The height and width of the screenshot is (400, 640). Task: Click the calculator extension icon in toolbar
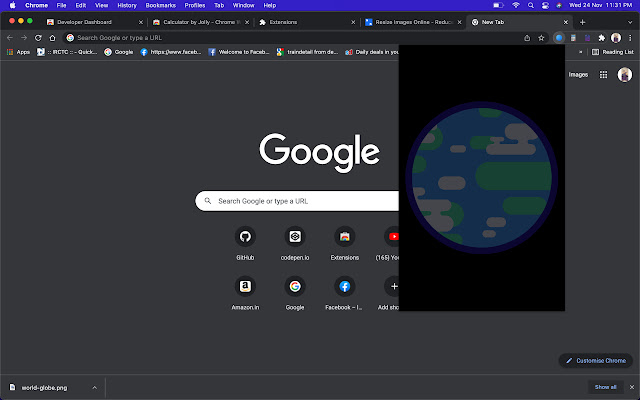573,38
